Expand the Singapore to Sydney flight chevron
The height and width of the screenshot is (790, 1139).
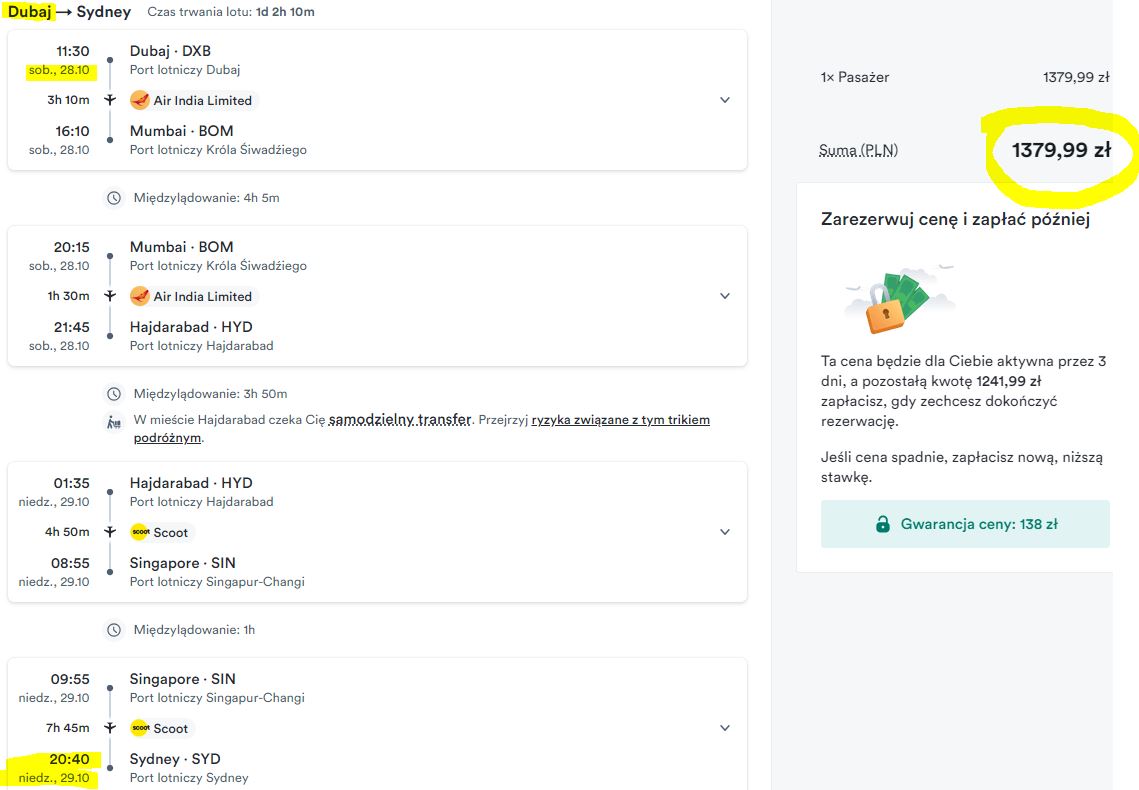tap(724, 728)
